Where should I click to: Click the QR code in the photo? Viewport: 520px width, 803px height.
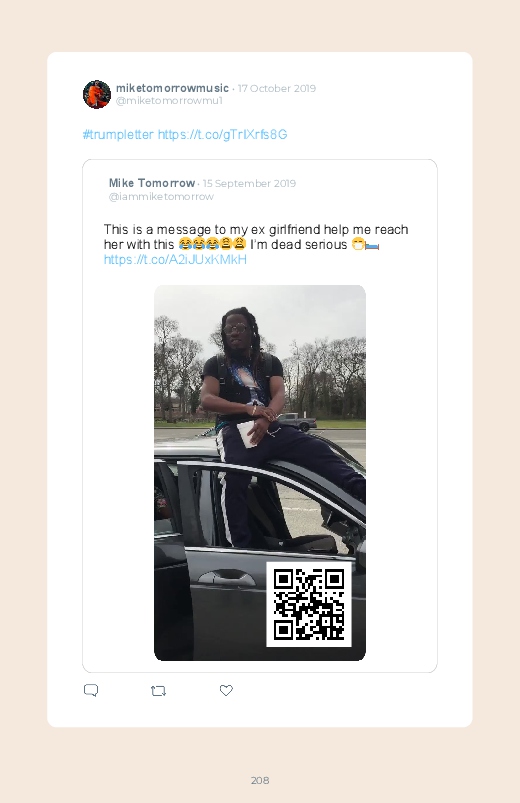click(x=309, y=604)
